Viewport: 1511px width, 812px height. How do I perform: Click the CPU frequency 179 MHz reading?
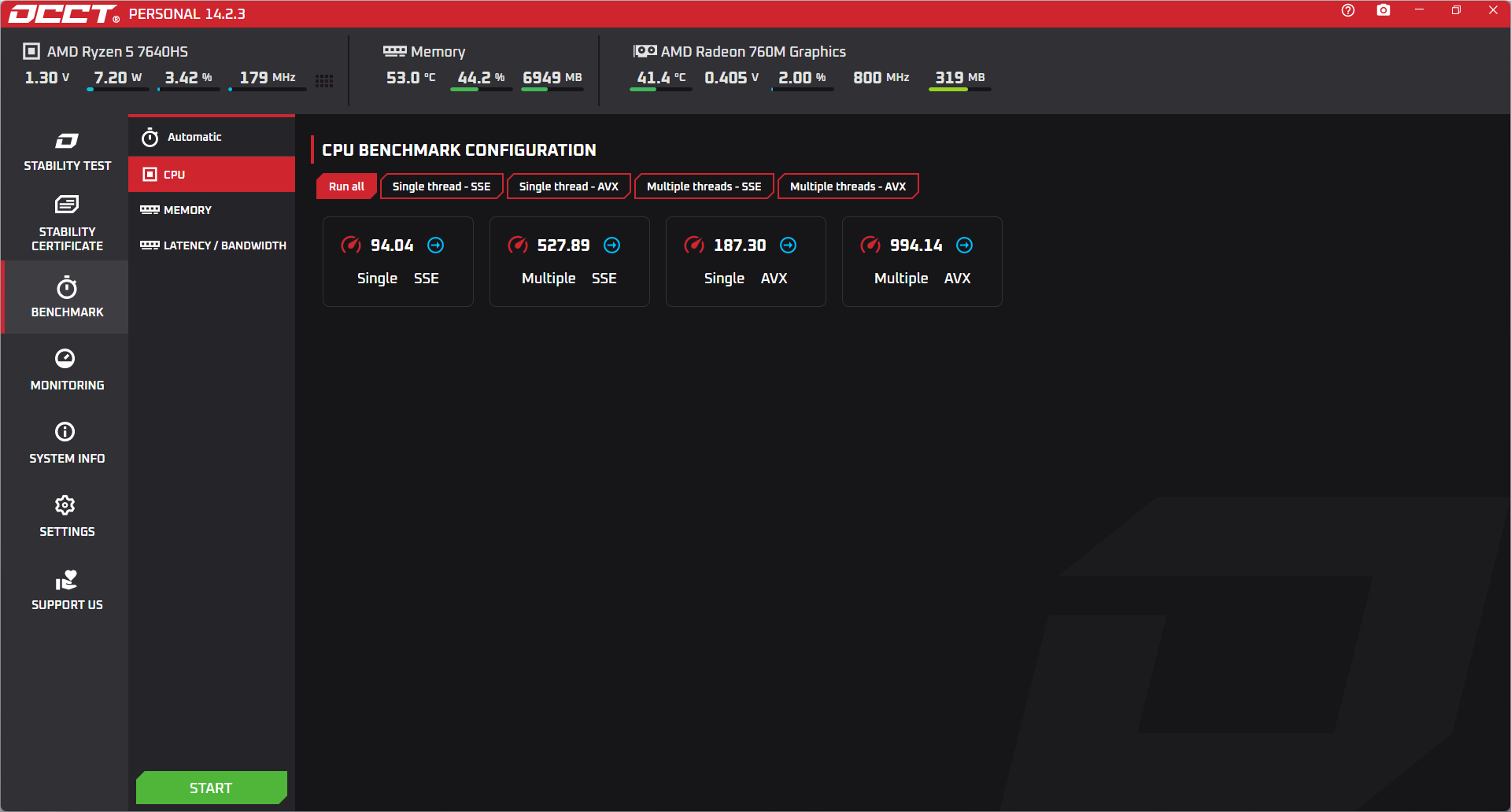click(x=268, y=78)
